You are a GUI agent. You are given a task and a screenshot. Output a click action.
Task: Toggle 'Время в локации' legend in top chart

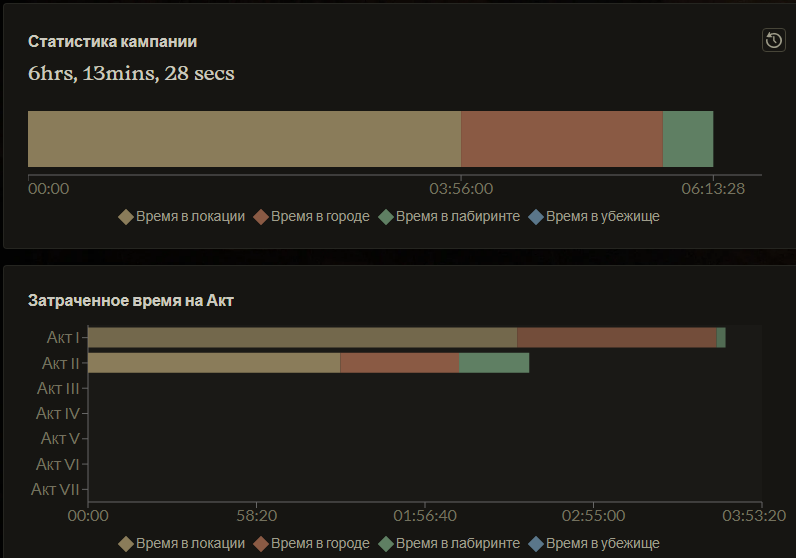(182, 217)
